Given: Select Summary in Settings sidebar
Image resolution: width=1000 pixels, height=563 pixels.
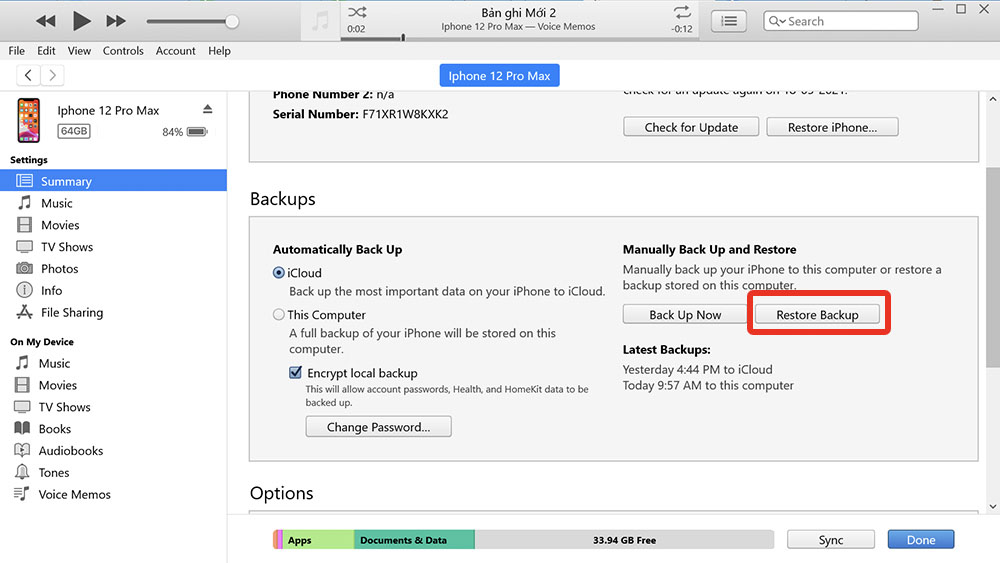Looking at the screenshot, I should pos(114,180).
